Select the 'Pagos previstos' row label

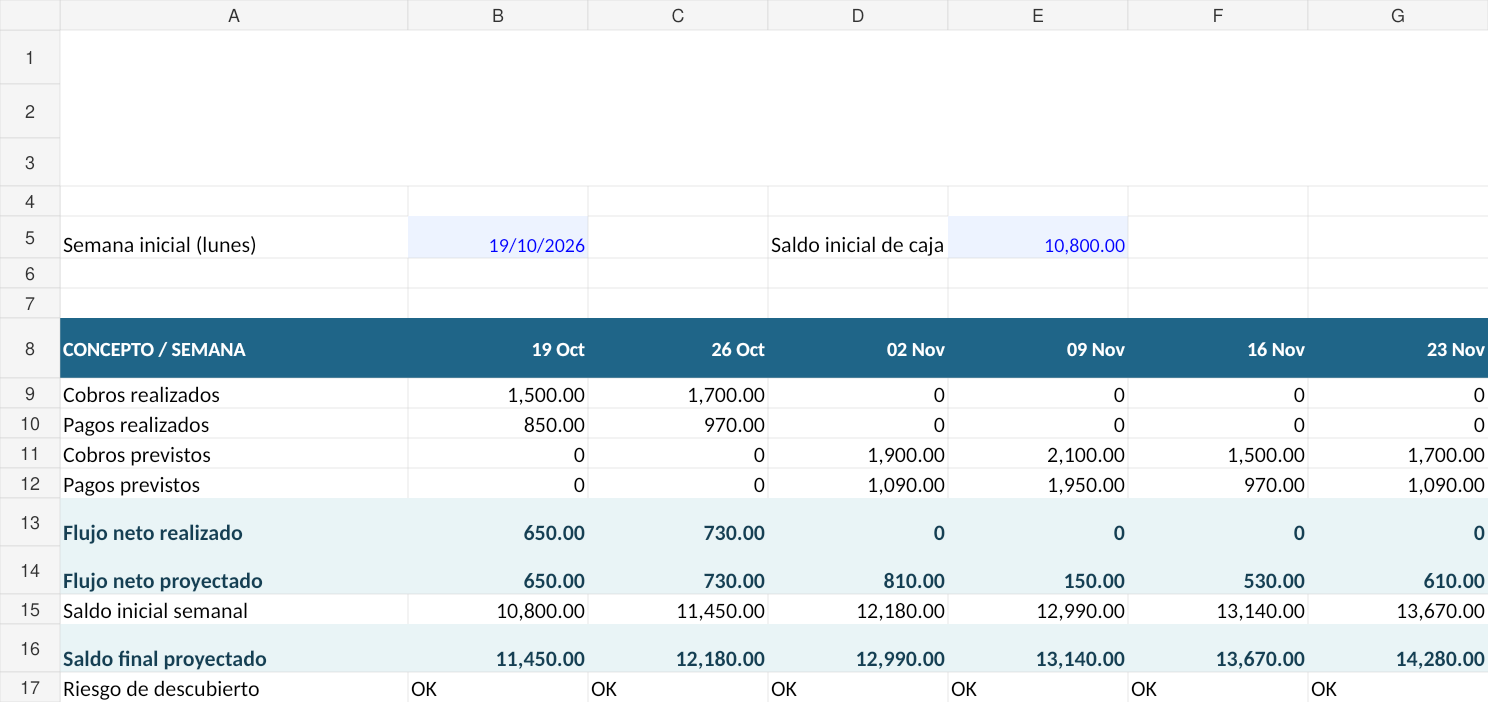(234, 483)
